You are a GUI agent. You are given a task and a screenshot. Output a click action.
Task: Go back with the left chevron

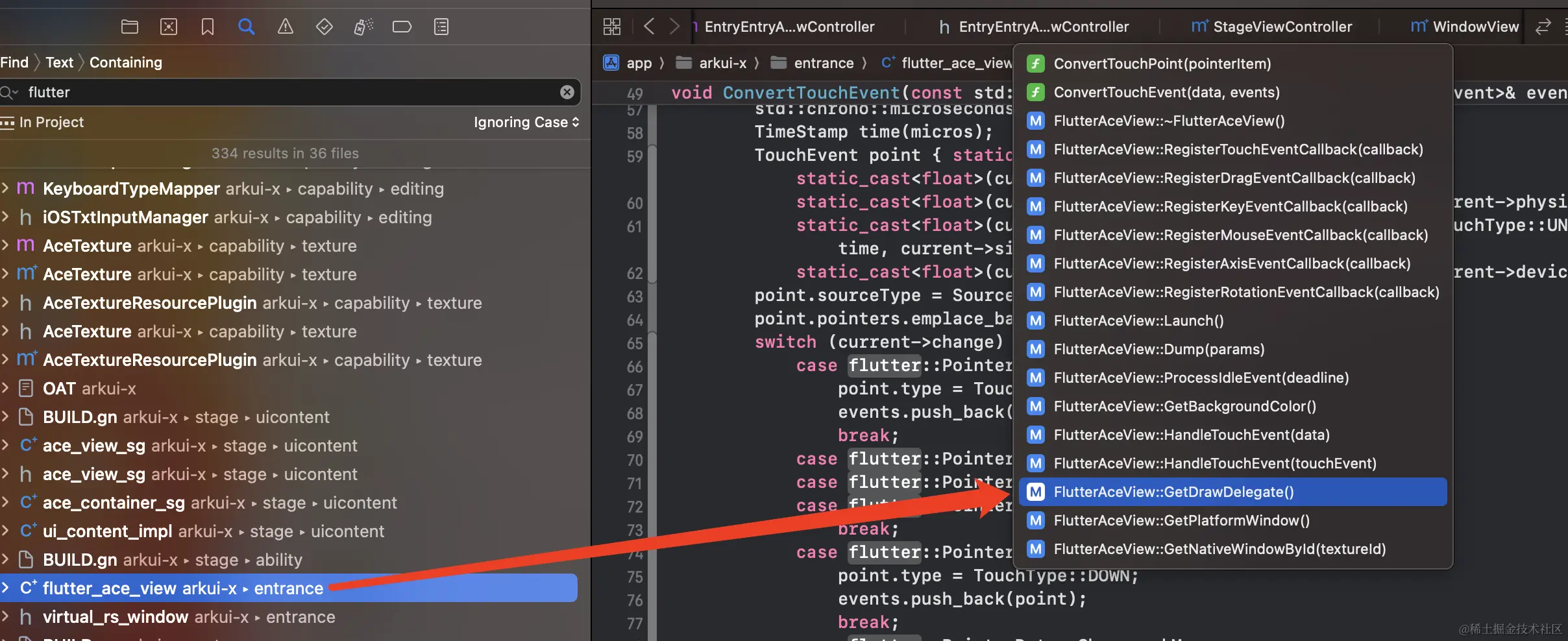649,27
